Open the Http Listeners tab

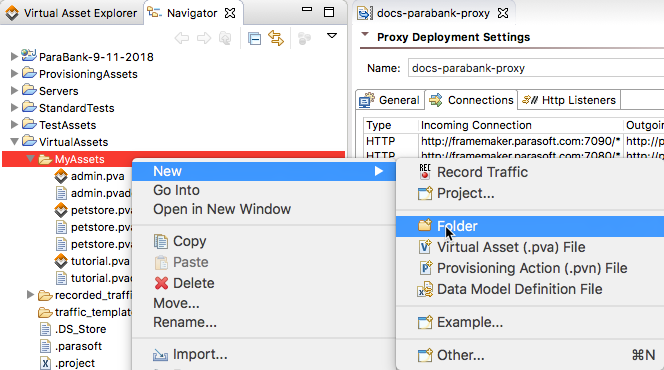coord(569,100)
